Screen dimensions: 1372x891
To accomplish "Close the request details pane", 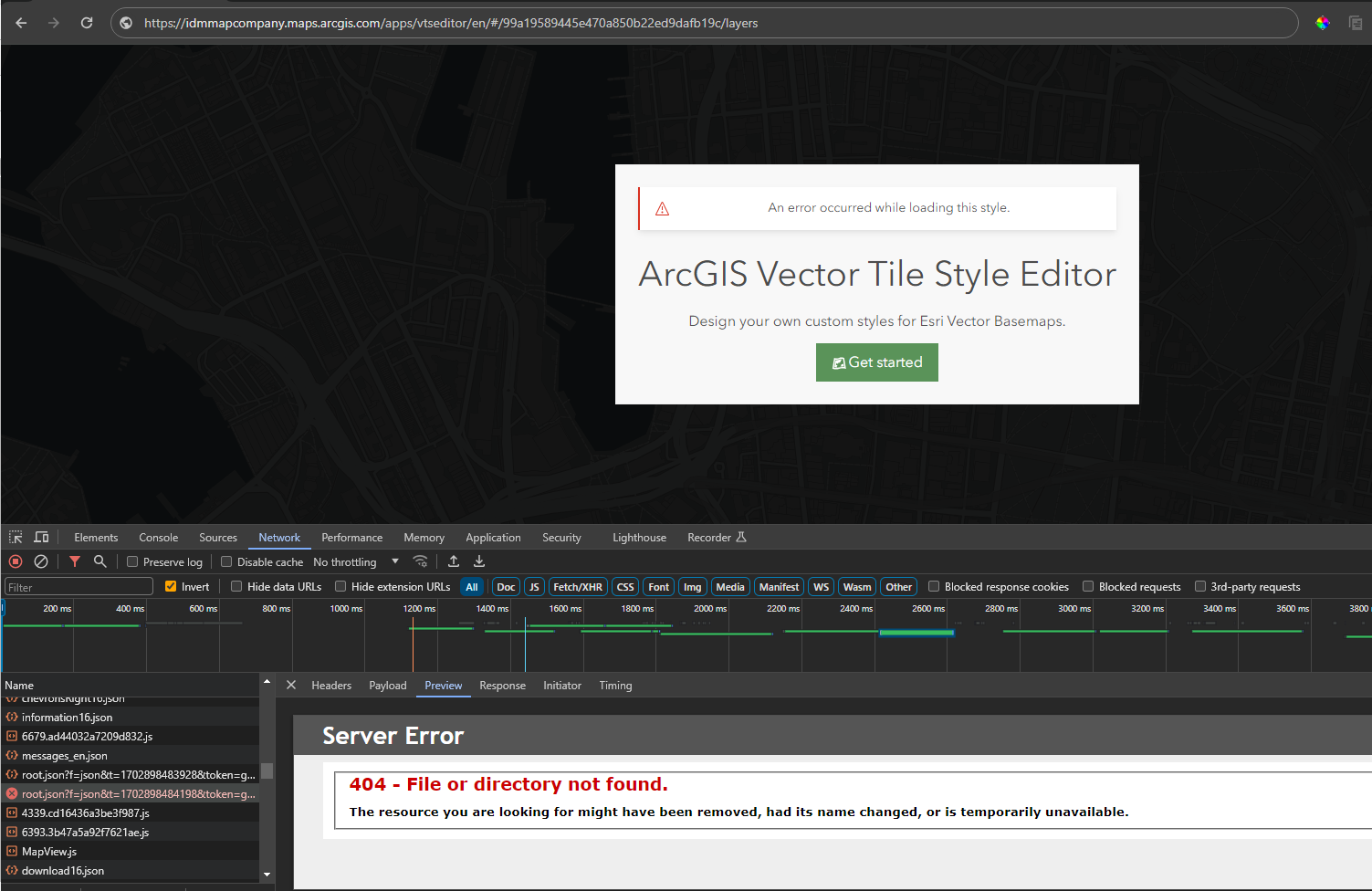I will tap(291, 685).
